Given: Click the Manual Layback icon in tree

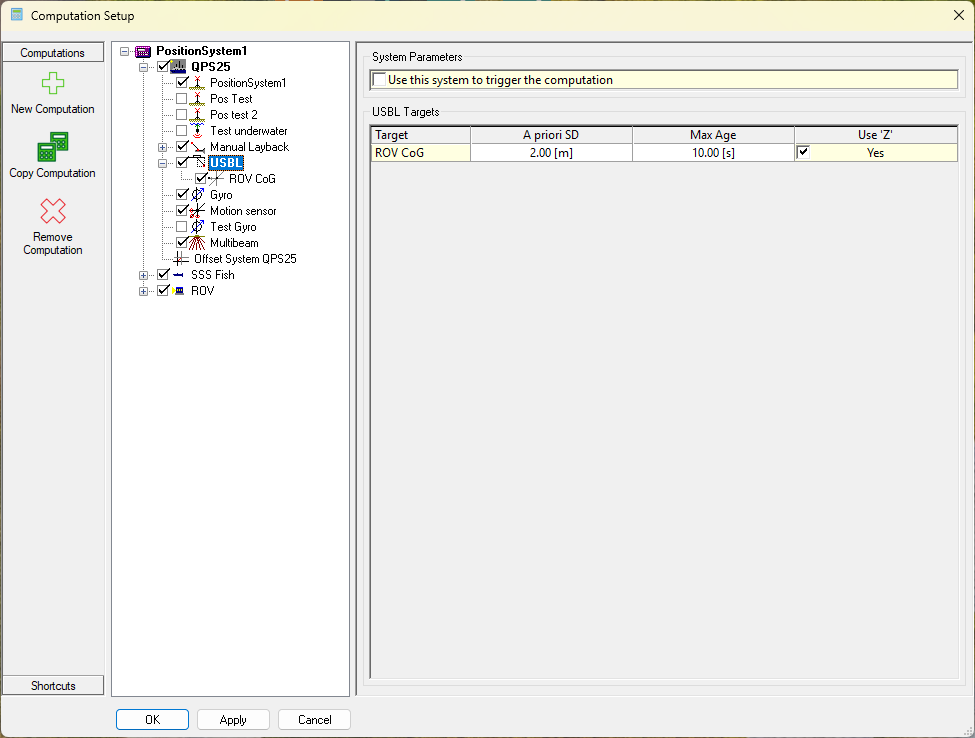Looking at the screenshot, I should click(197, 147).
